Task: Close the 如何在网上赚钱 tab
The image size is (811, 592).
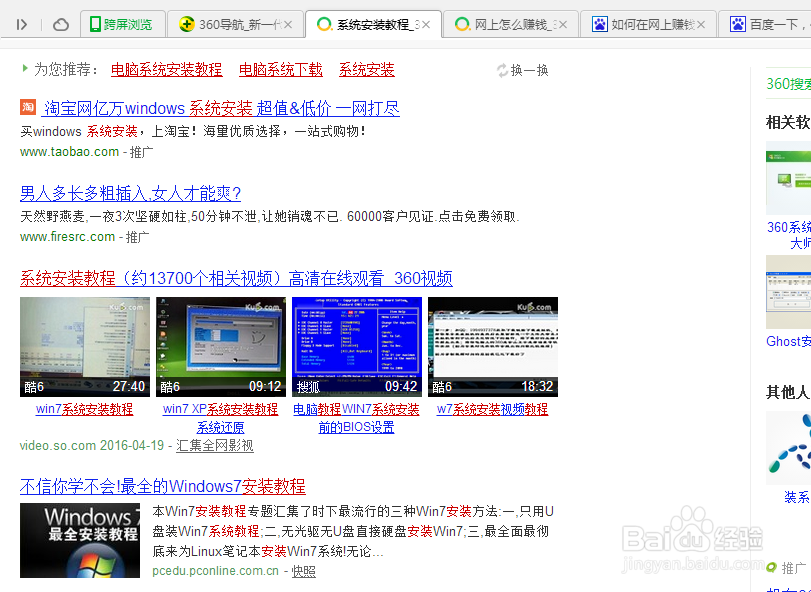Action: [701, 24]
